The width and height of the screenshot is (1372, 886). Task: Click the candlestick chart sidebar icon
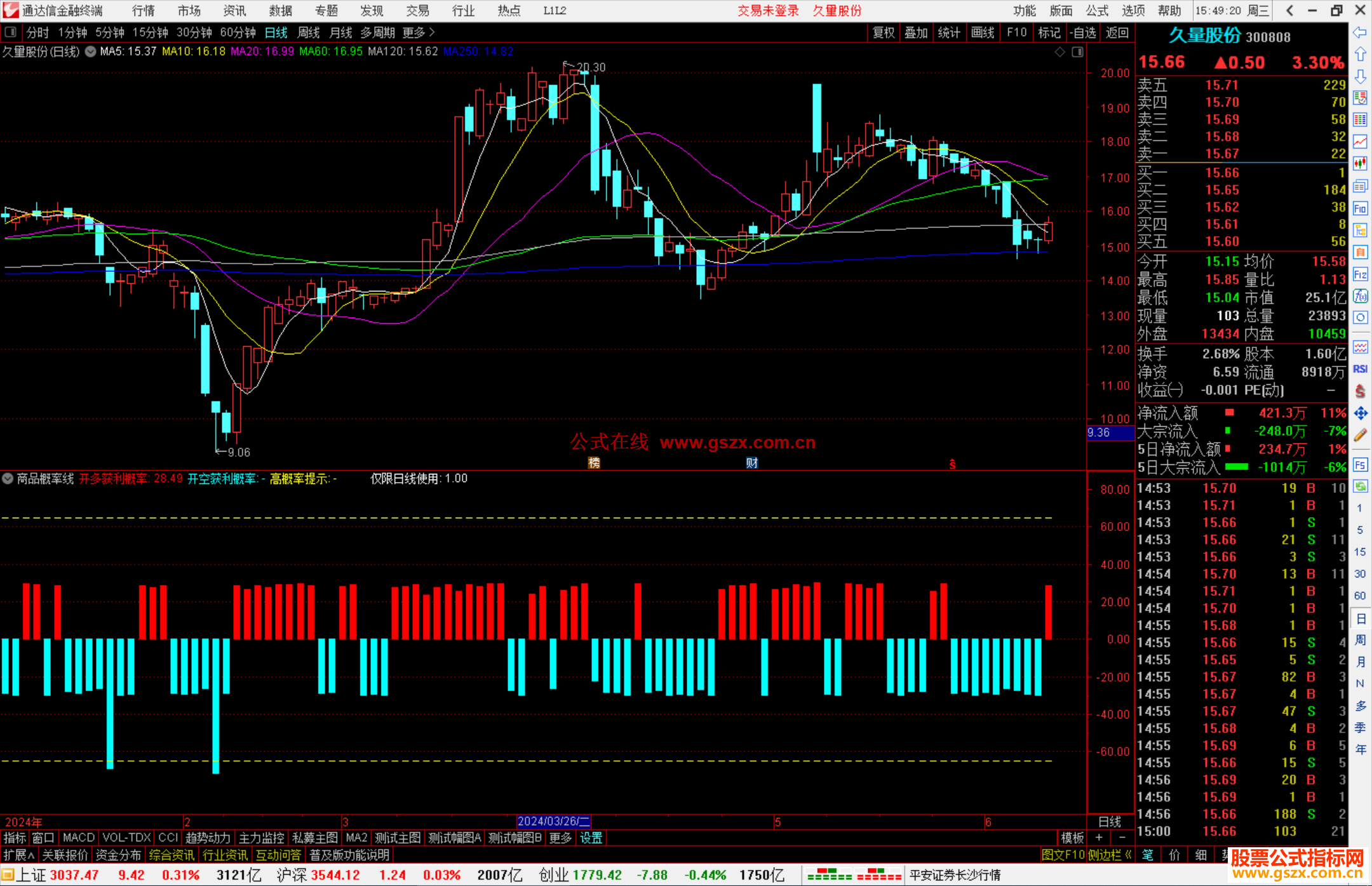(x=1360, y=163)
